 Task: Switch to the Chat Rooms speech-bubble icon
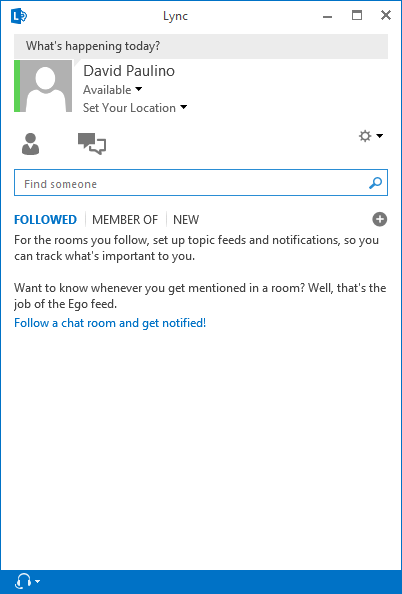click(92, 144)
